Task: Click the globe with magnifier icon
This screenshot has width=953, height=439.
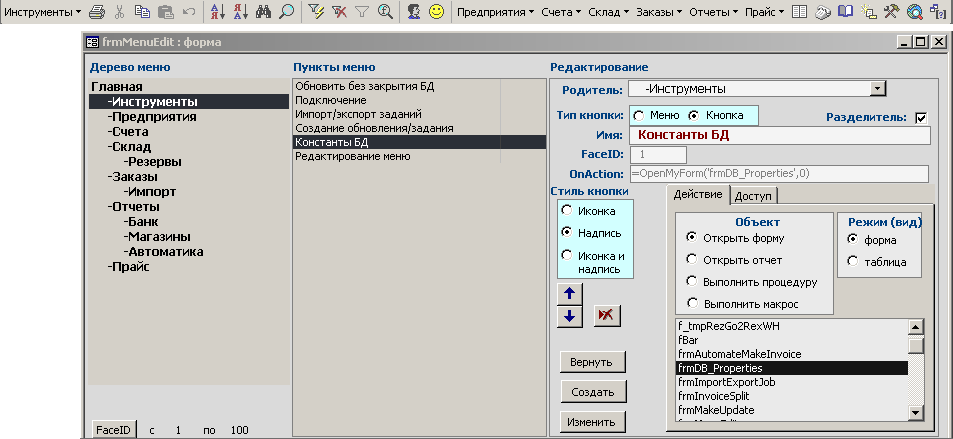Action: [x=914, y=12]
